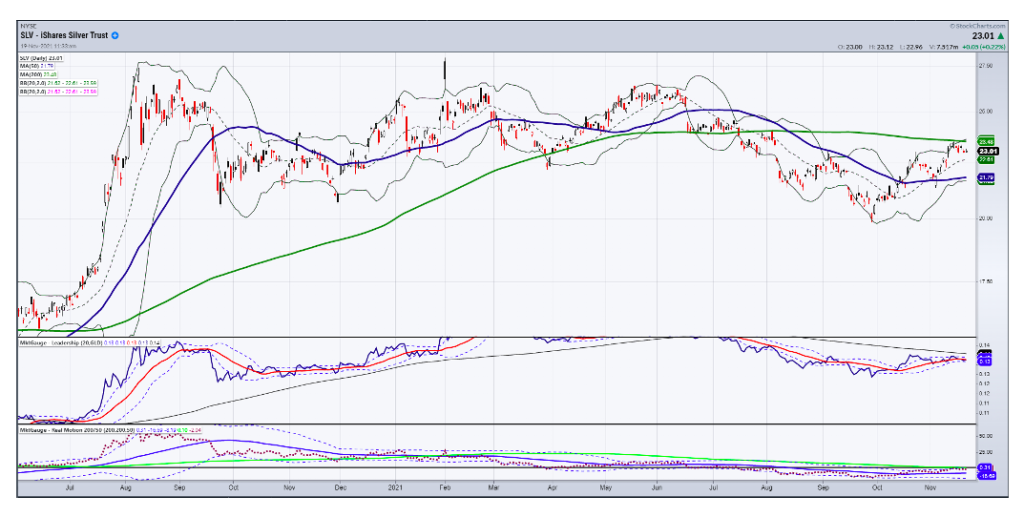Select the SLV - iShares Silver Trust title
The image size is (1024, 517).
coord(64,35)
